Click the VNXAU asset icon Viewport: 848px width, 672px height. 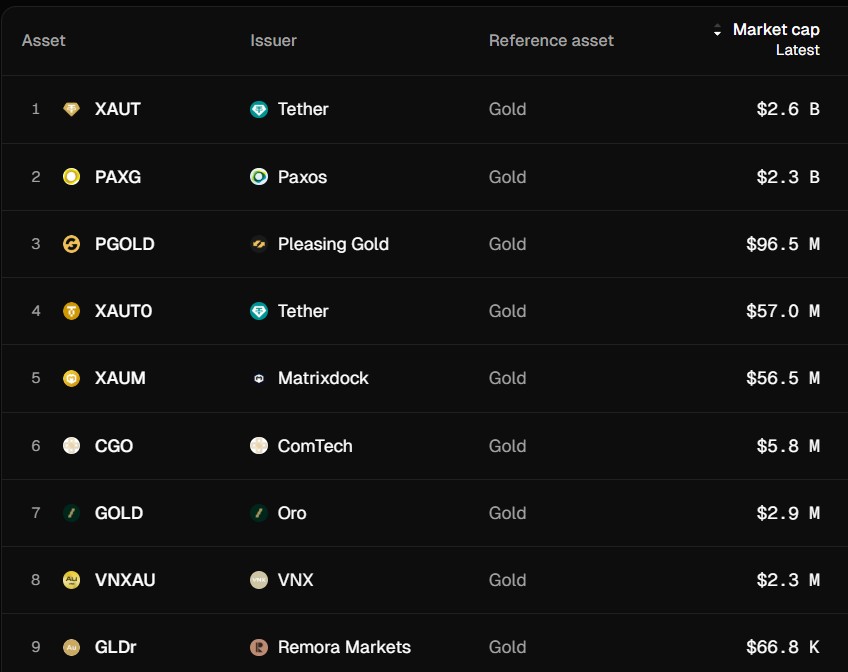click(71, 580)
